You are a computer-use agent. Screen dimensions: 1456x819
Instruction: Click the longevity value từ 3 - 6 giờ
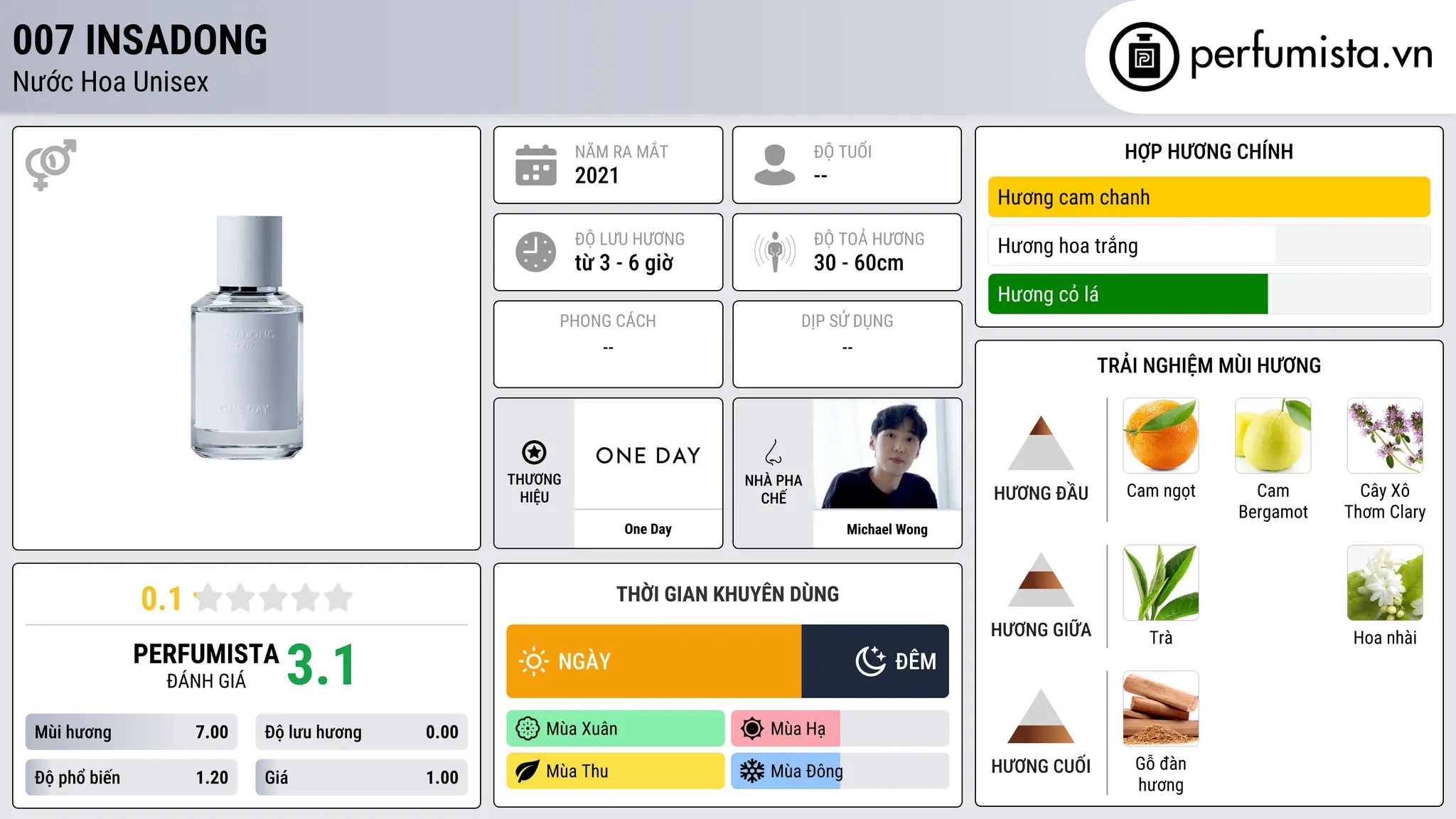click(x=623, y=263)
